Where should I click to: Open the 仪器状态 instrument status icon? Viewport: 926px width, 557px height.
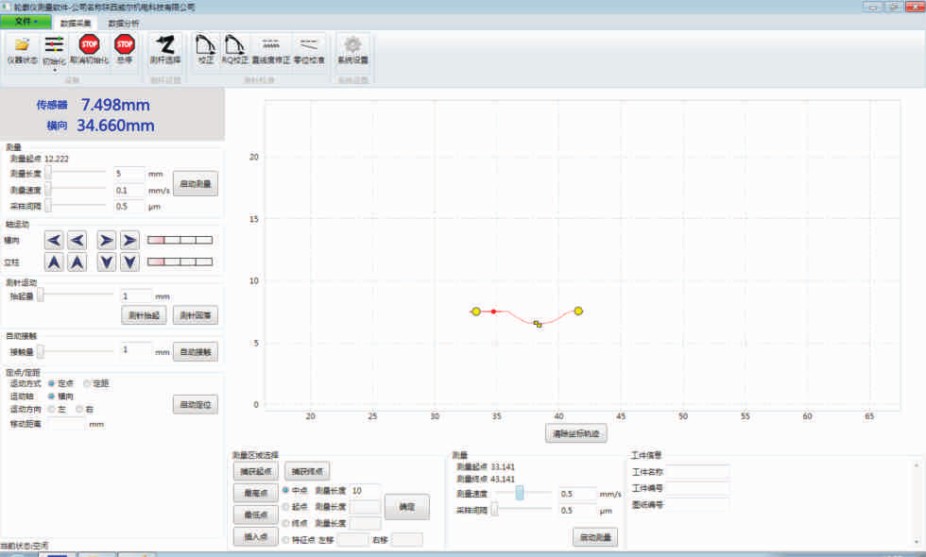(x=22, y=47)
